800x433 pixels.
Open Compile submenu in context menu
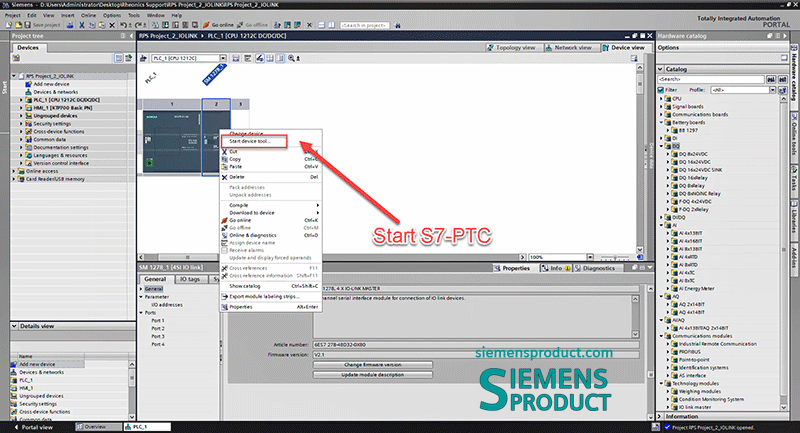[270, 205]
